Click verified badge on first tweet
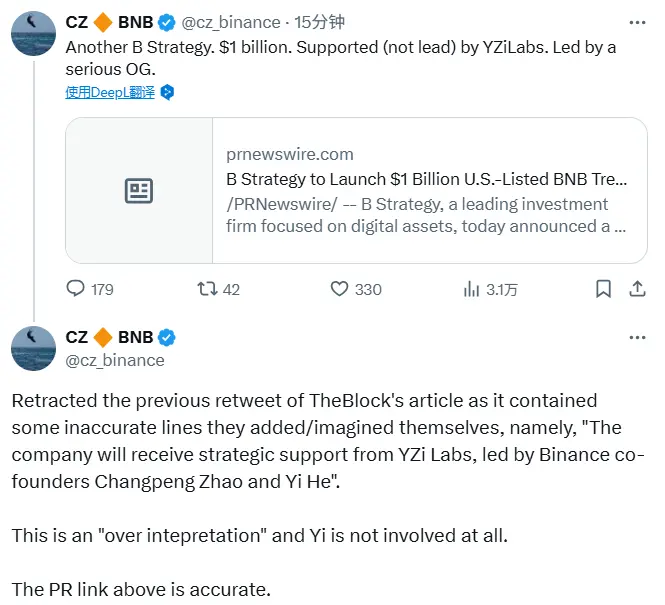The image size is (665, 605). pos(167,22)
